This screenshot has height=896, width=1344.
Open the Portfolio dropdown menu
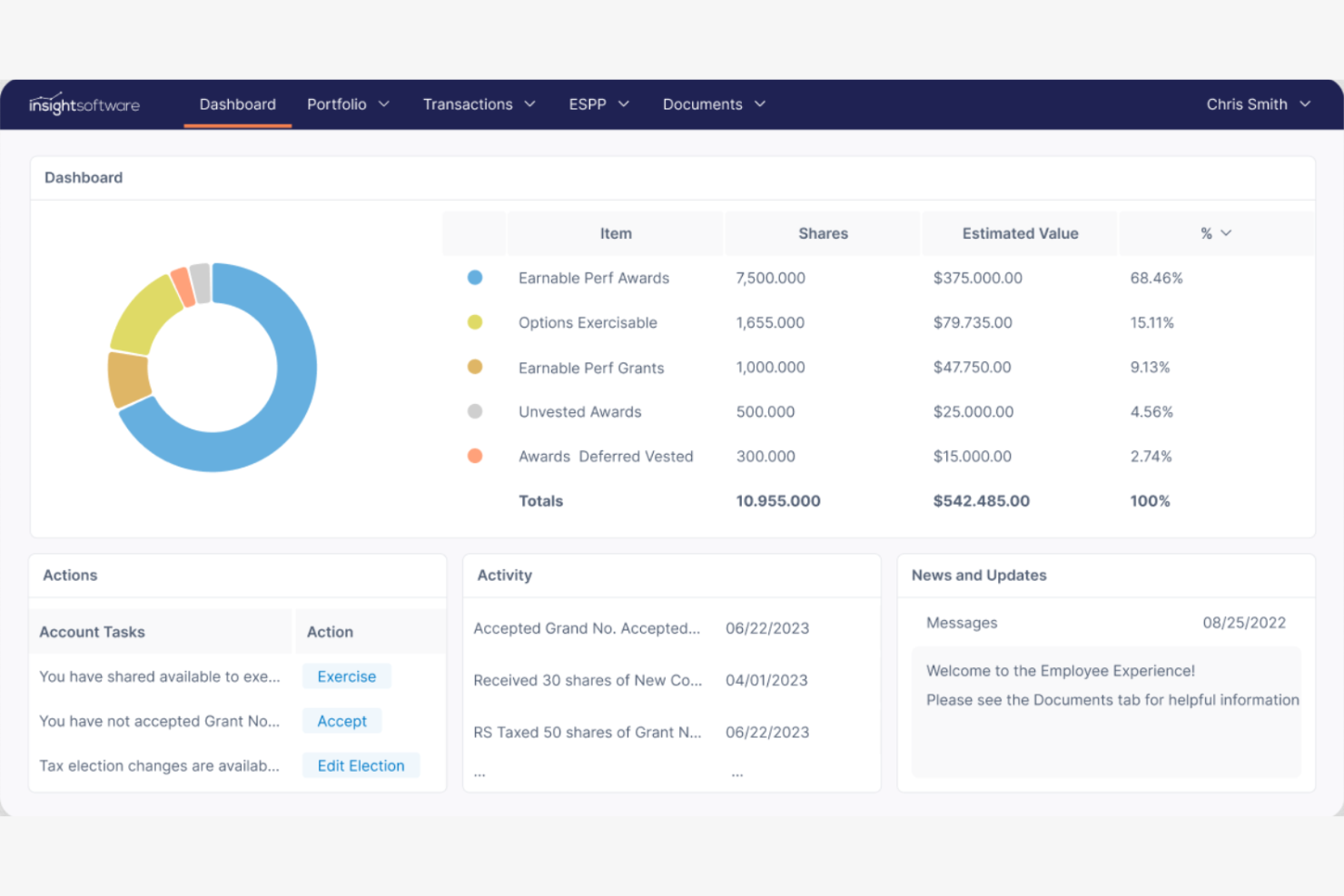(348, 103)
